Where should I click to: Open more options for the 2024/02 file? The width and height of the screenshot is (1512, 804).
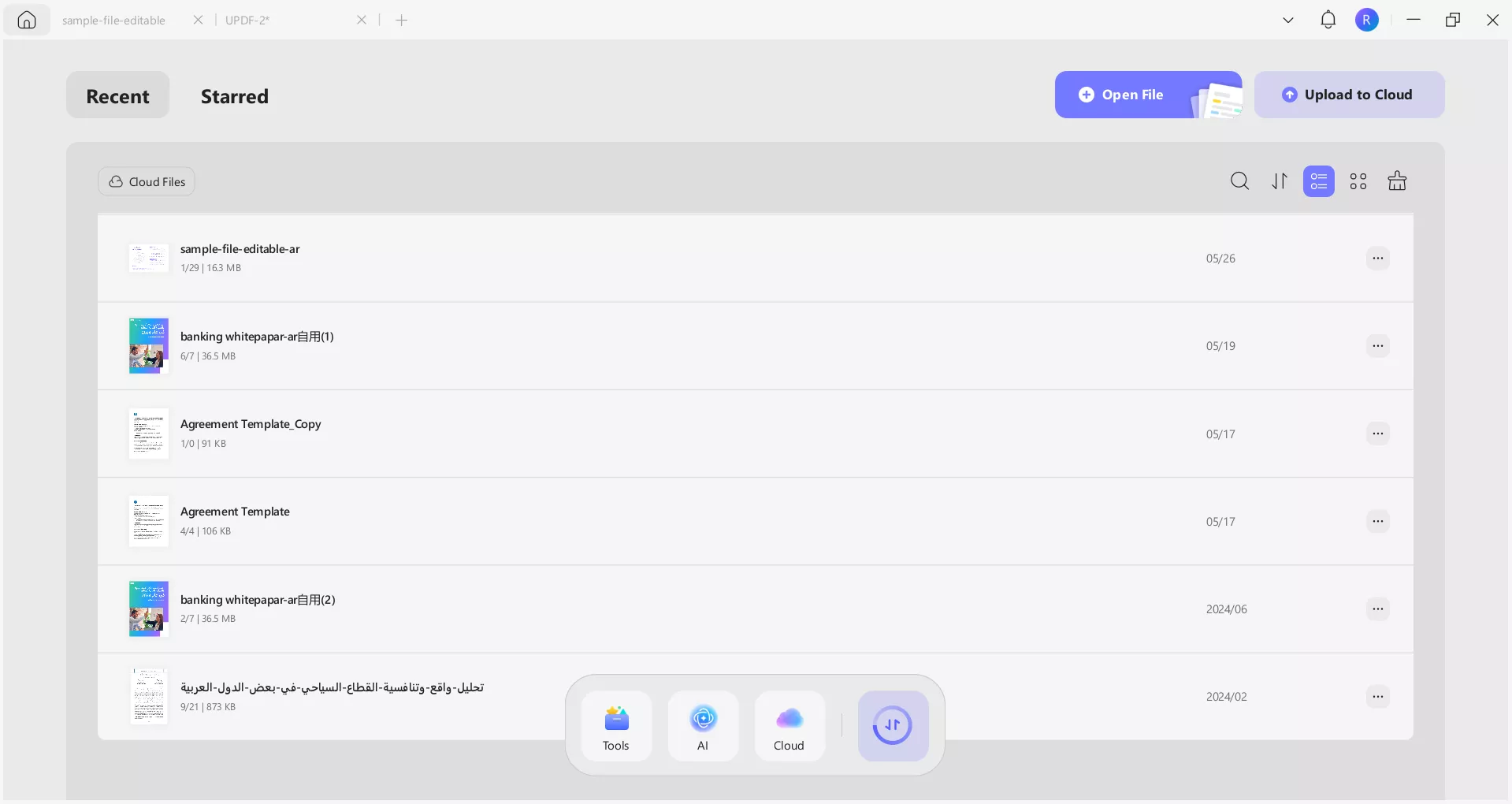[x=1378, y=696]
